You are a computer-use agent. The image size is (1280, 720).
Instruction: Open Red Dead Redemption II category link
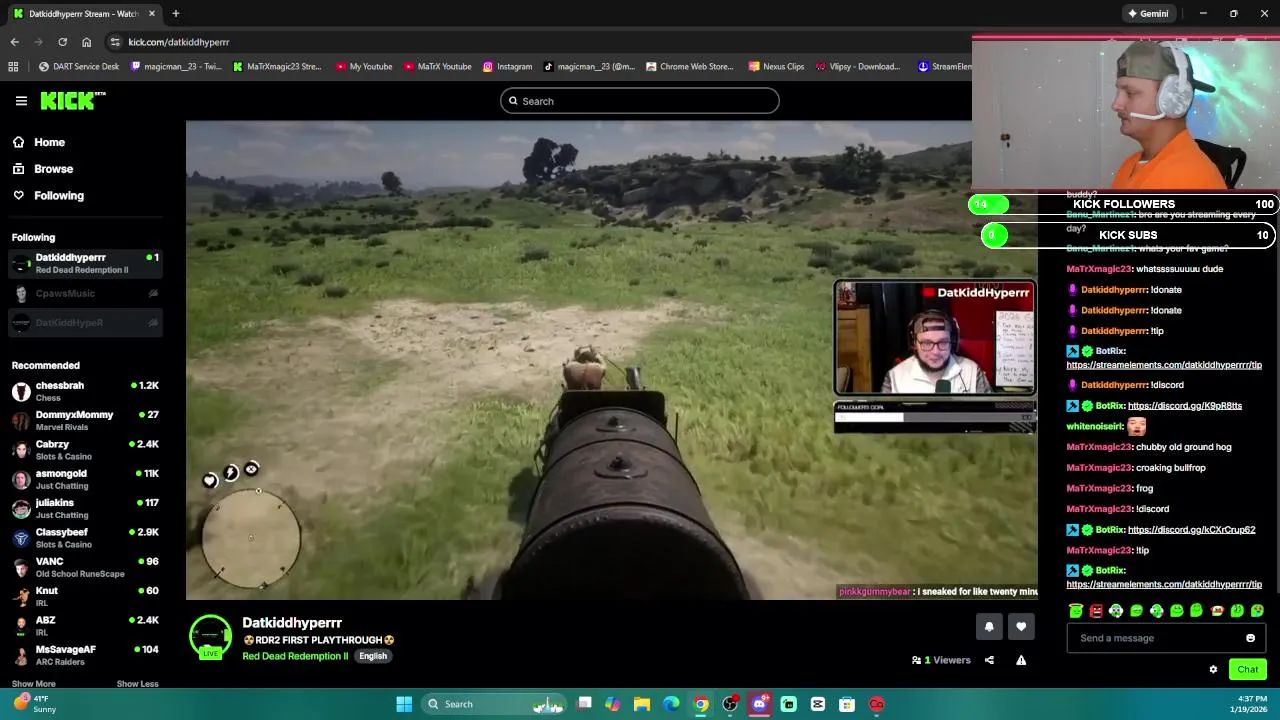[295, 656]
